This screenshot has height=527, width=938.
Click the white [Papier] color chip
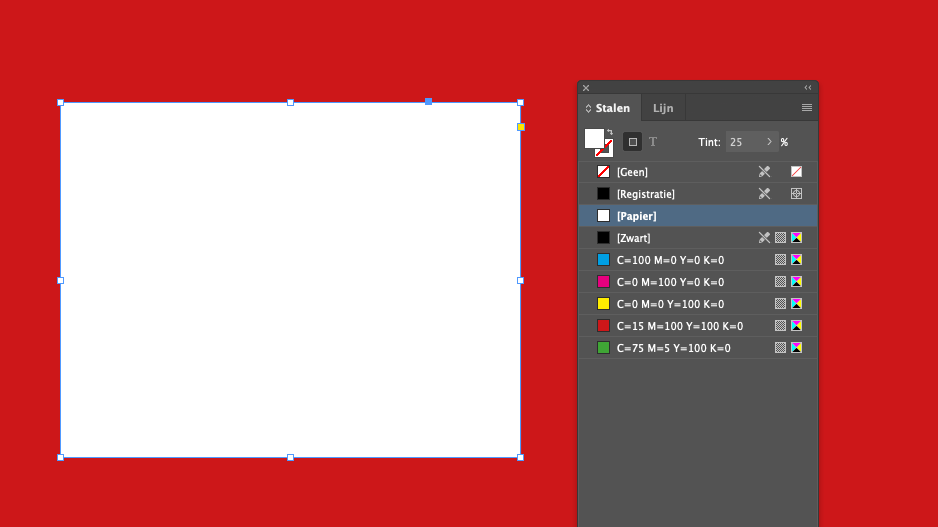[x=604, y=216]
